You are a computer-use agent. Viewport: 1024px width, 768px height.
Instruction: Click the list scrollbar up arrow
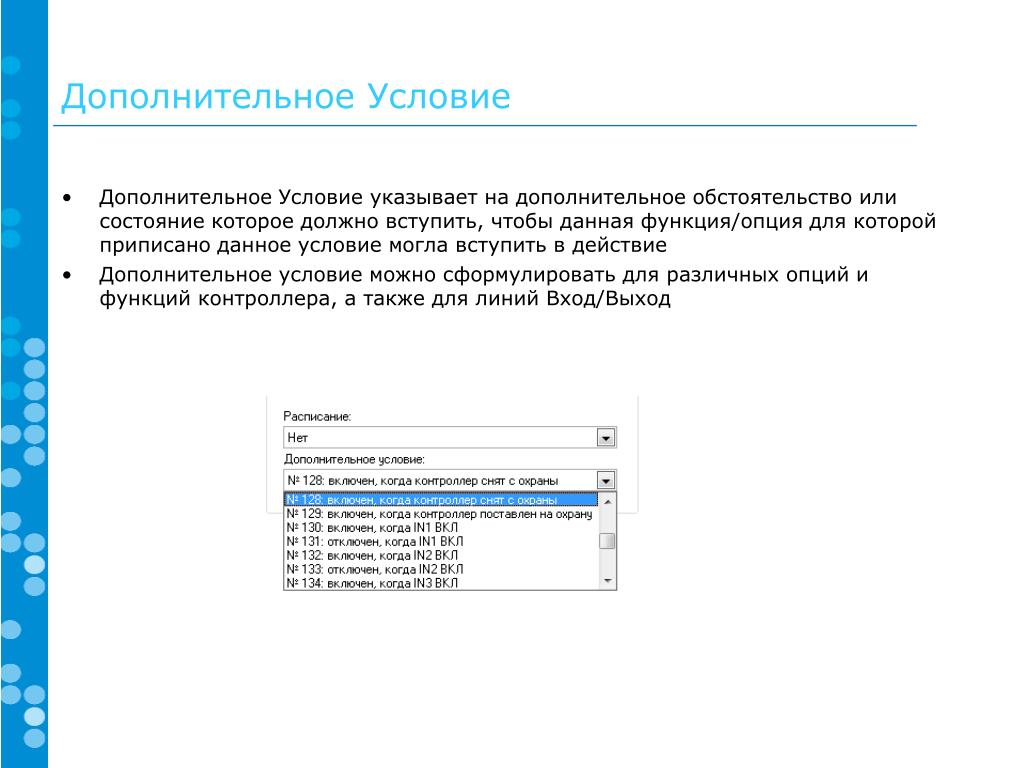pos(607,502)
